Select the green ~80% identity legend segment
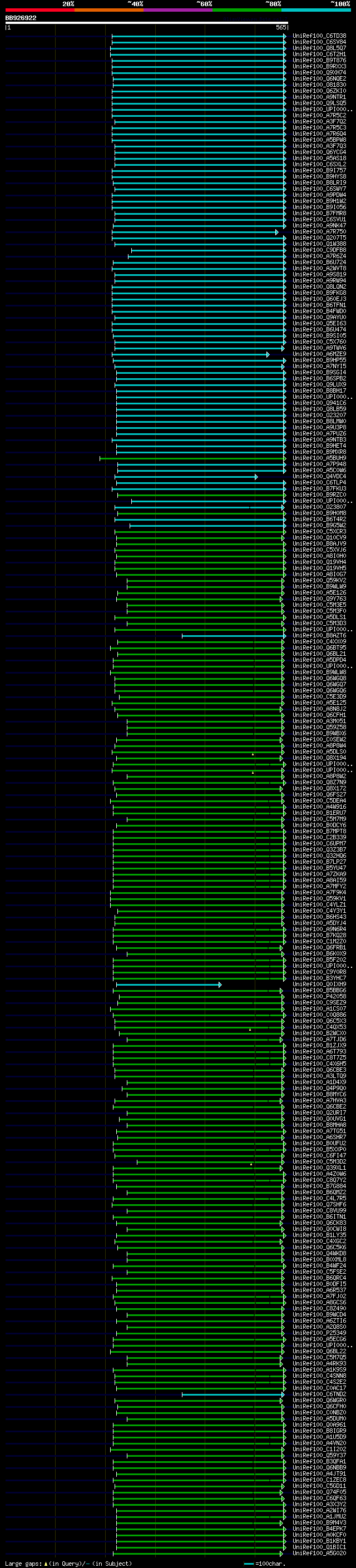 pyautogui.click(x=247, y=10)
